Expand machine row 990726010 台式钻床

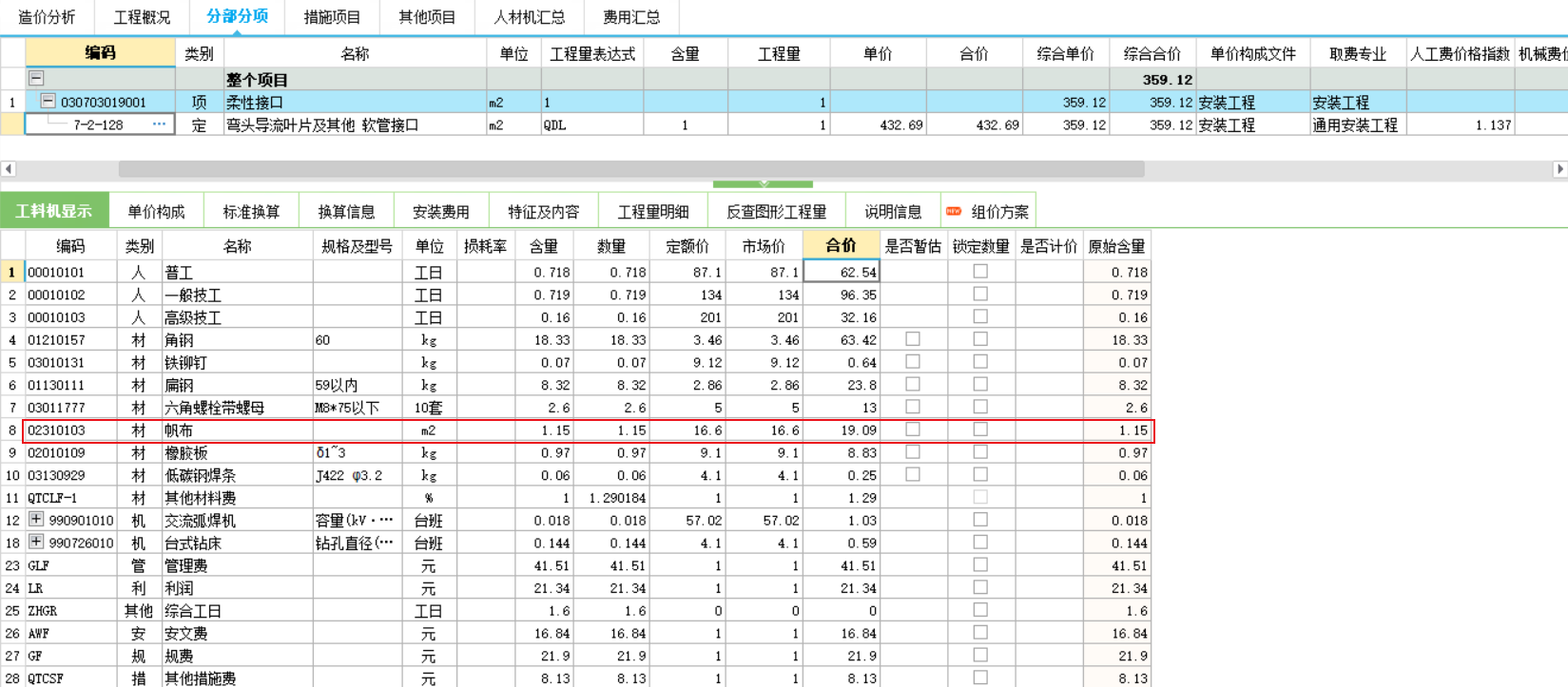[36, 543]
